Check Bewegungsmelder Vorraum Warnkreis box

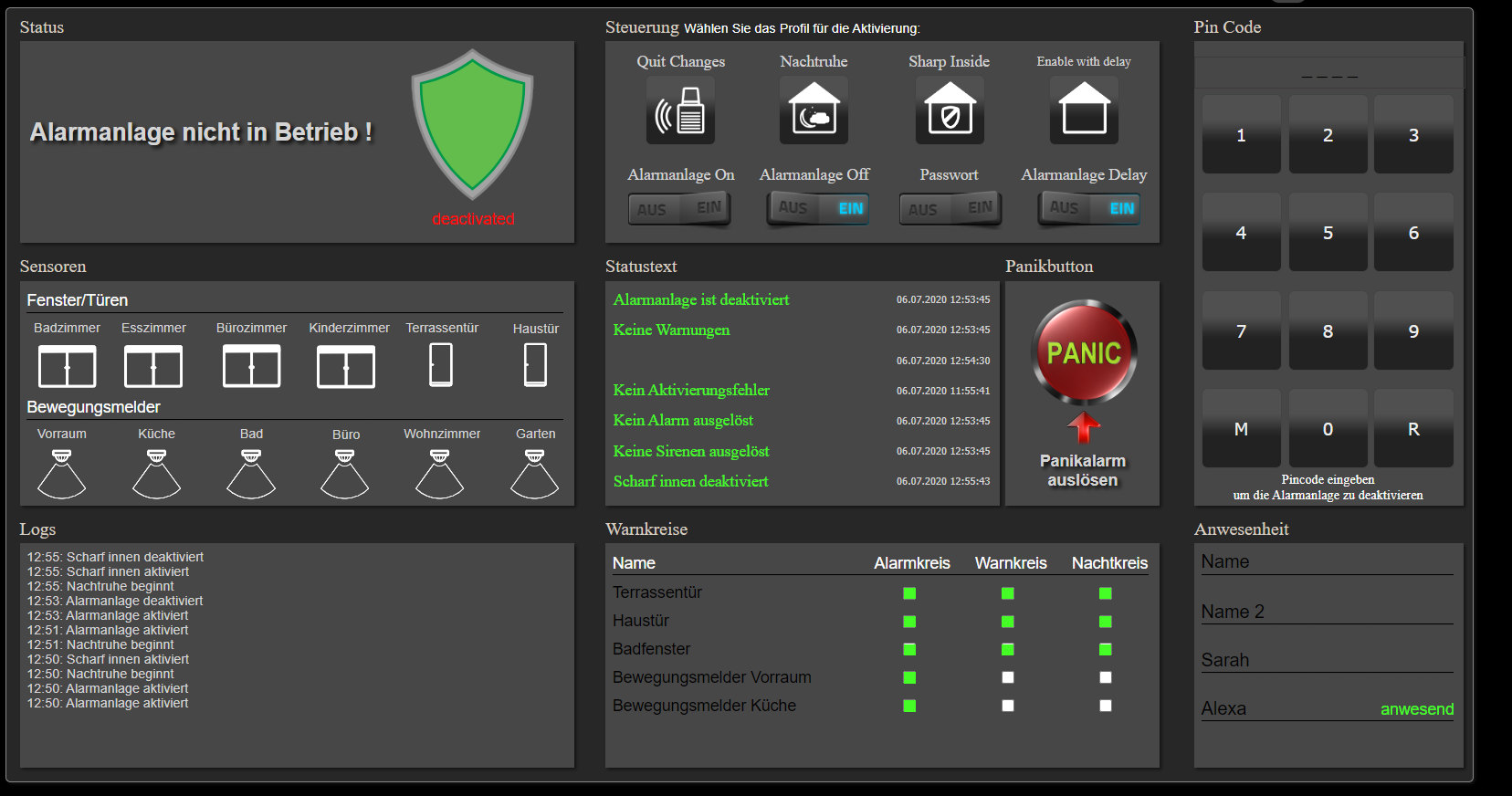pos(1008,677)
